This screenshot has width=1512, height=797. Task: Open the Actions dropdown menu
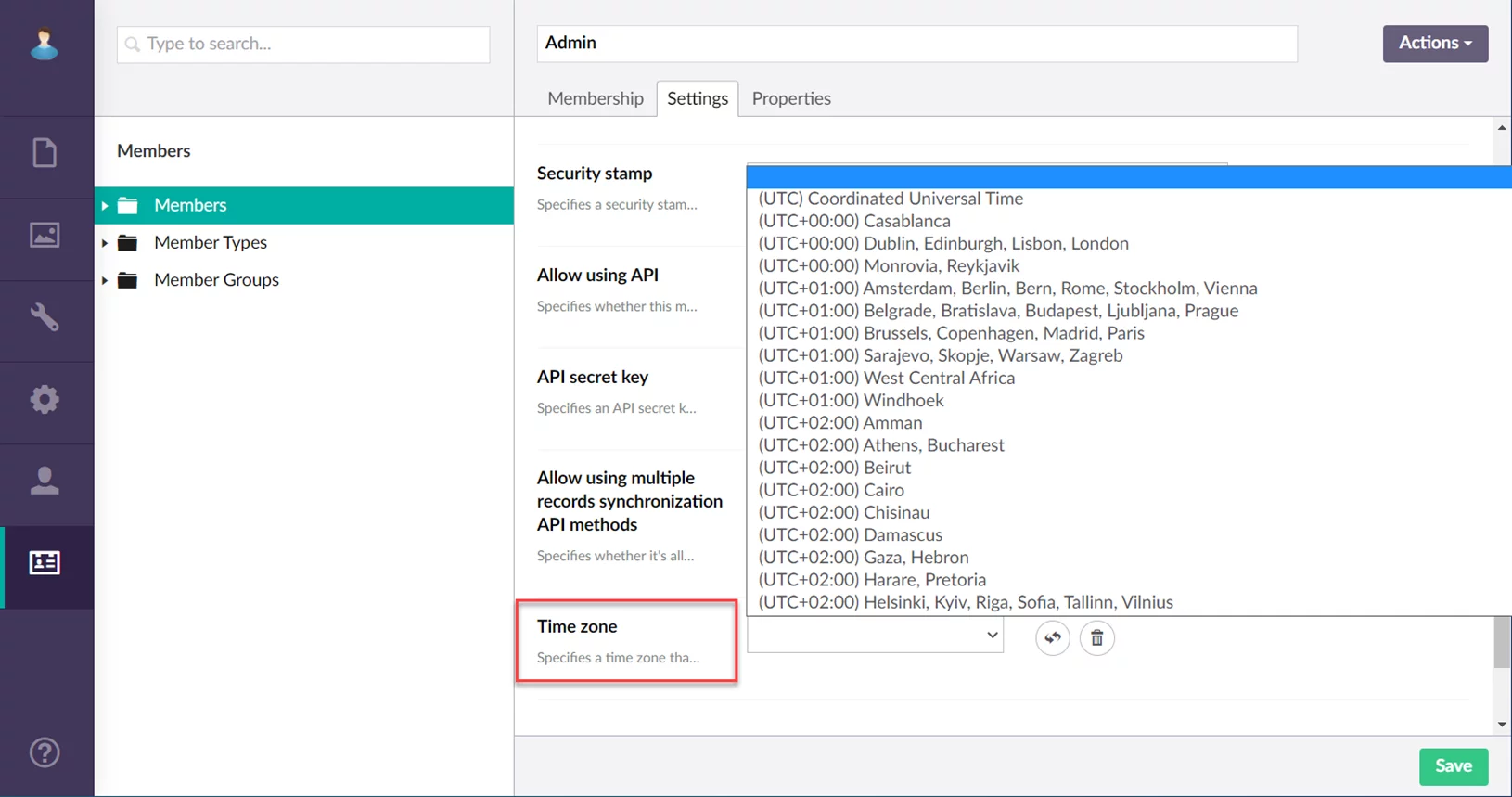point(1434,44)
